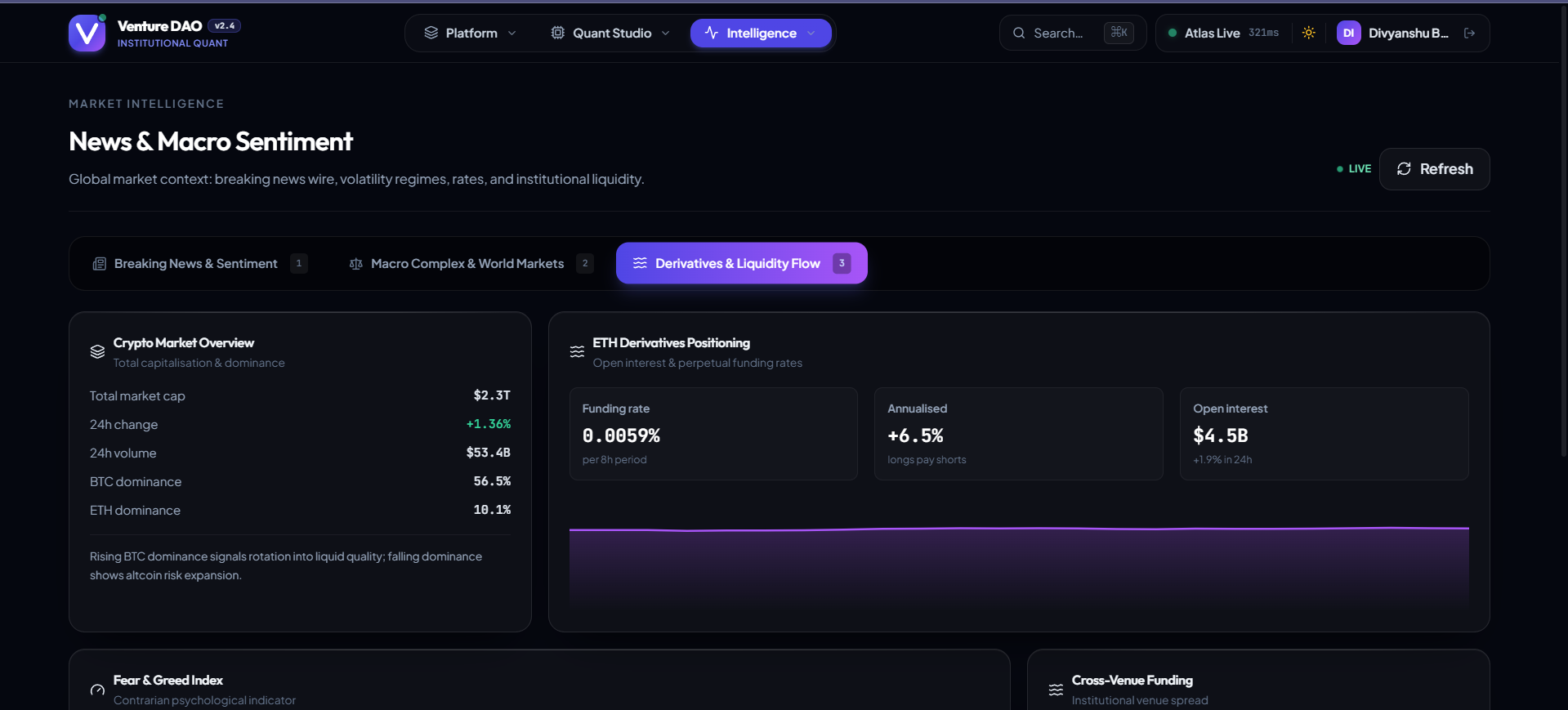The image size is (1568, 710).
Task: Click the ETH funding rate area chart
Action: (1019, 568)
